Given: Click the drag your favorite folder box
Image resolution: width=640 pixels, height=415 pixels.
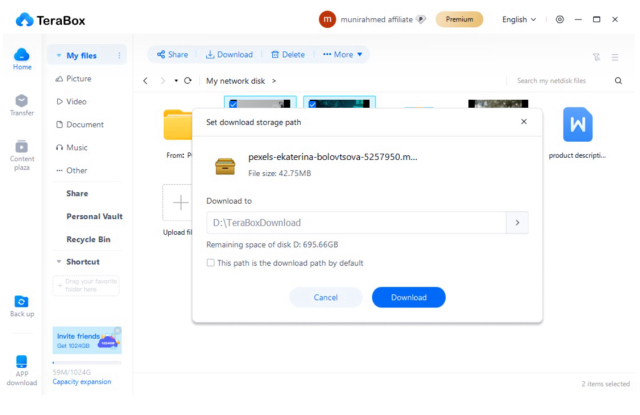Looking at the screenshot, I should [86, 285].
